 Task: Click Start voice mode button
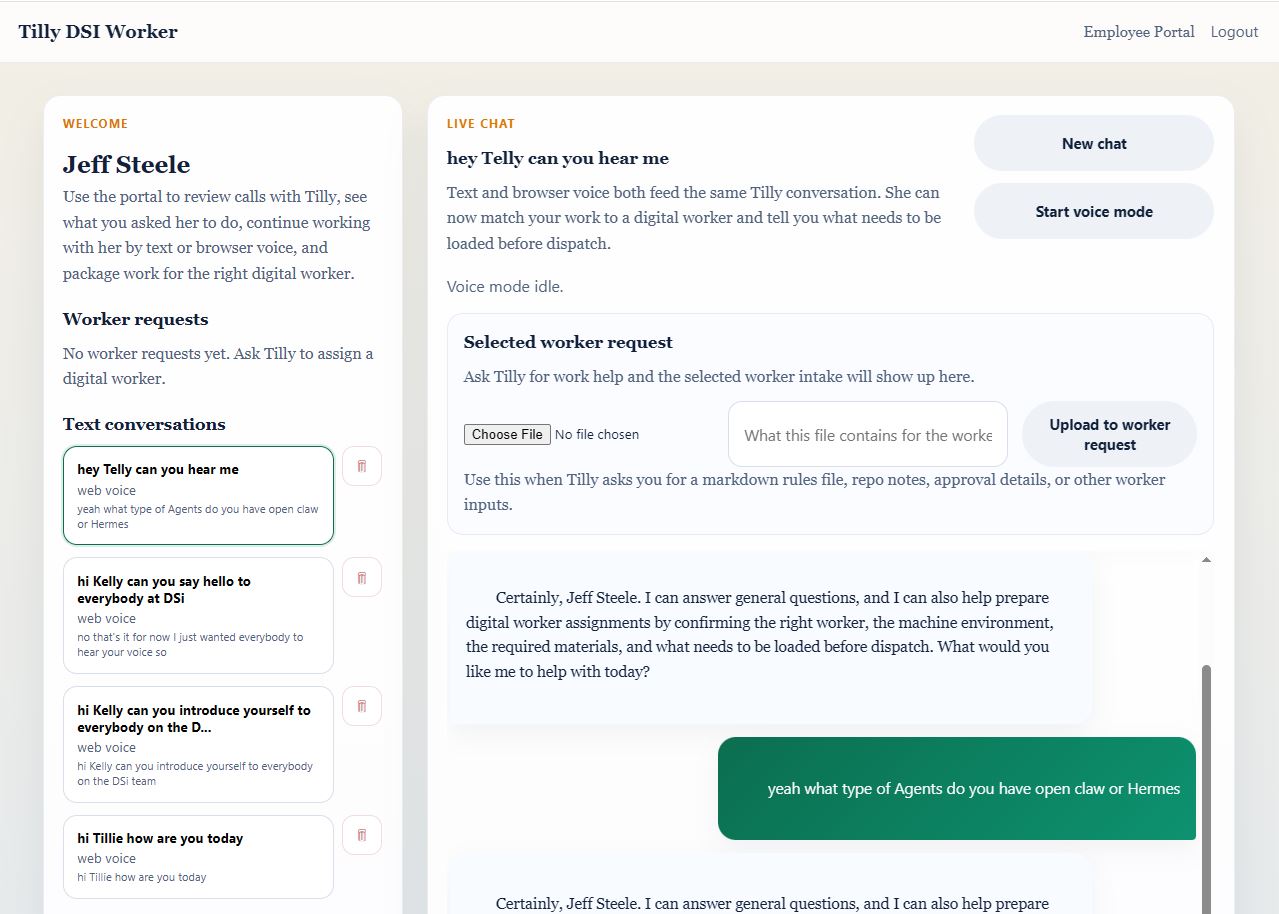(1094, 211)
